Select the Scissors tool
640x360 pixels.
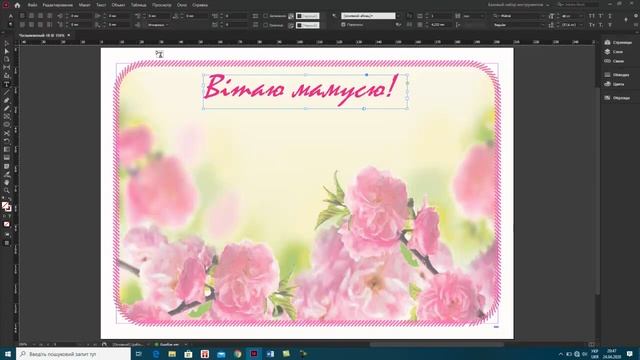tap(6, 133)
